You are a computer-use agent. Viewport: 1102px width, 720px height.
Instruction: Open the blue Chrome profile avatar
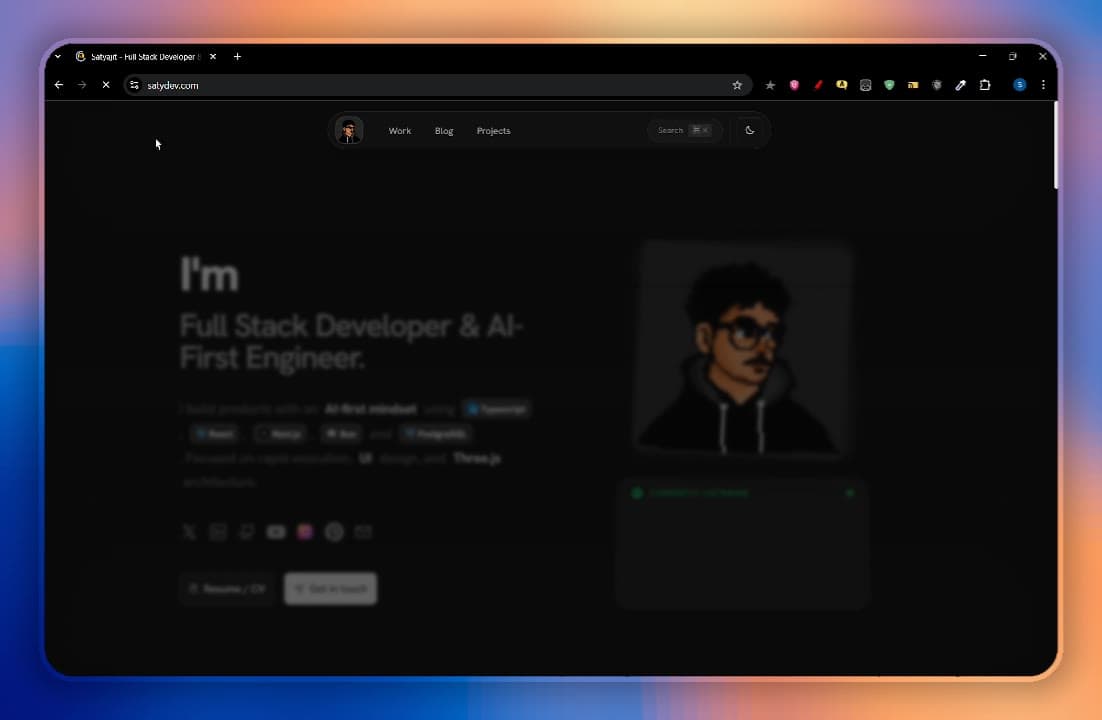coord(1020,85)
